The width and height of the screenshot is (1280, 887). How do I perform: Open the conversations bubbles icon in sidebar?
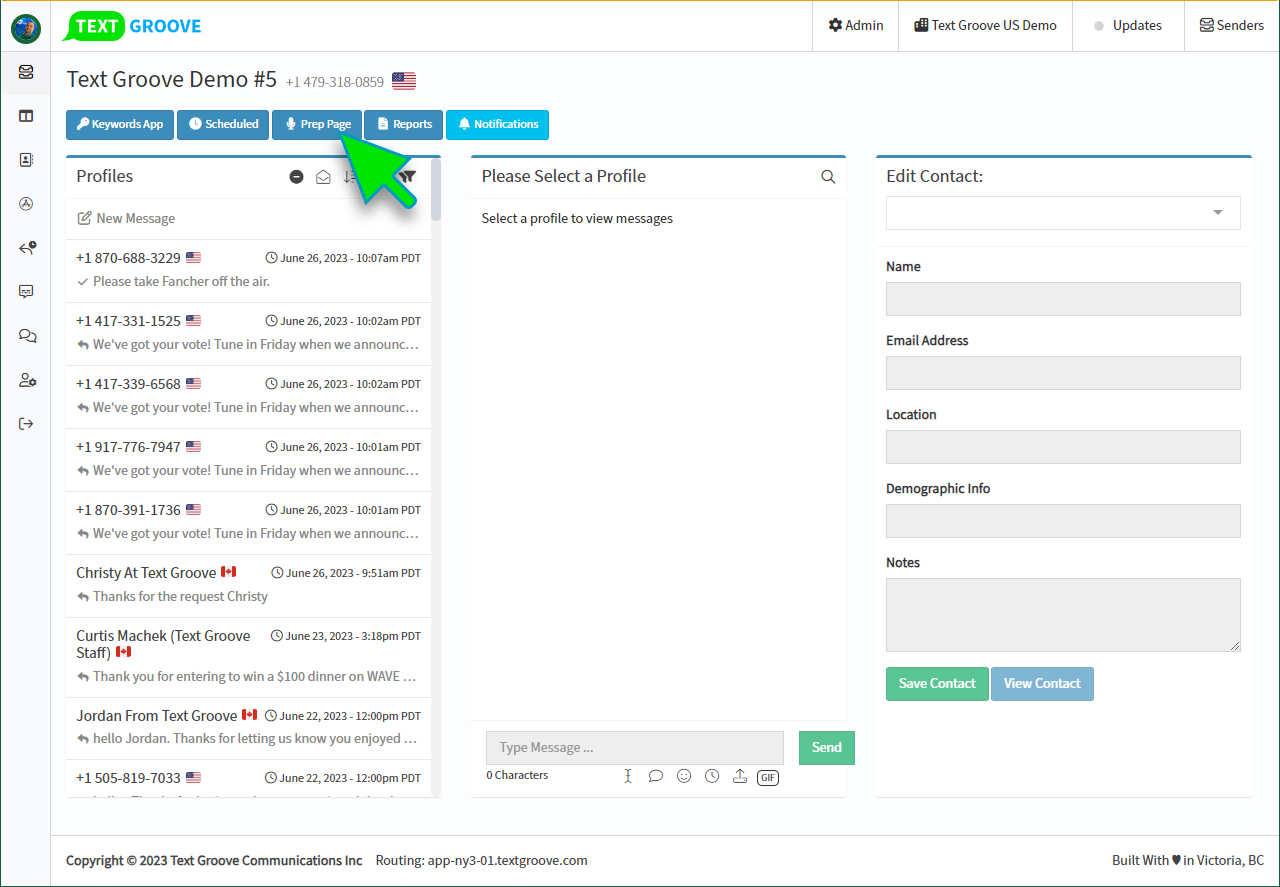(x=27, y=336)
